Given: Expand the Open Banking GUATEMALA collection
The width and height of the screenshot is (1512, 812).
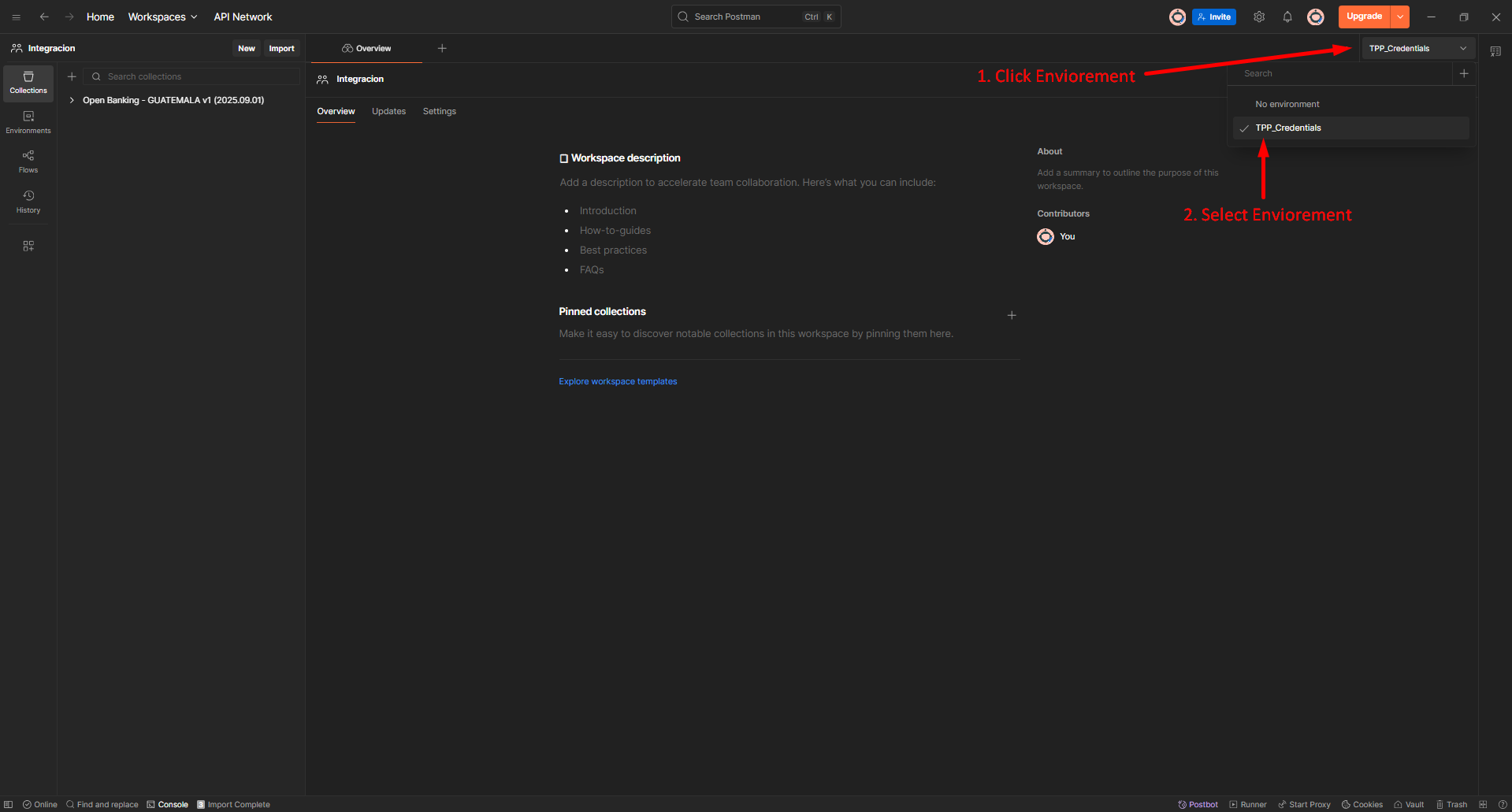Looking at the screenshot, I should [72, 100].
